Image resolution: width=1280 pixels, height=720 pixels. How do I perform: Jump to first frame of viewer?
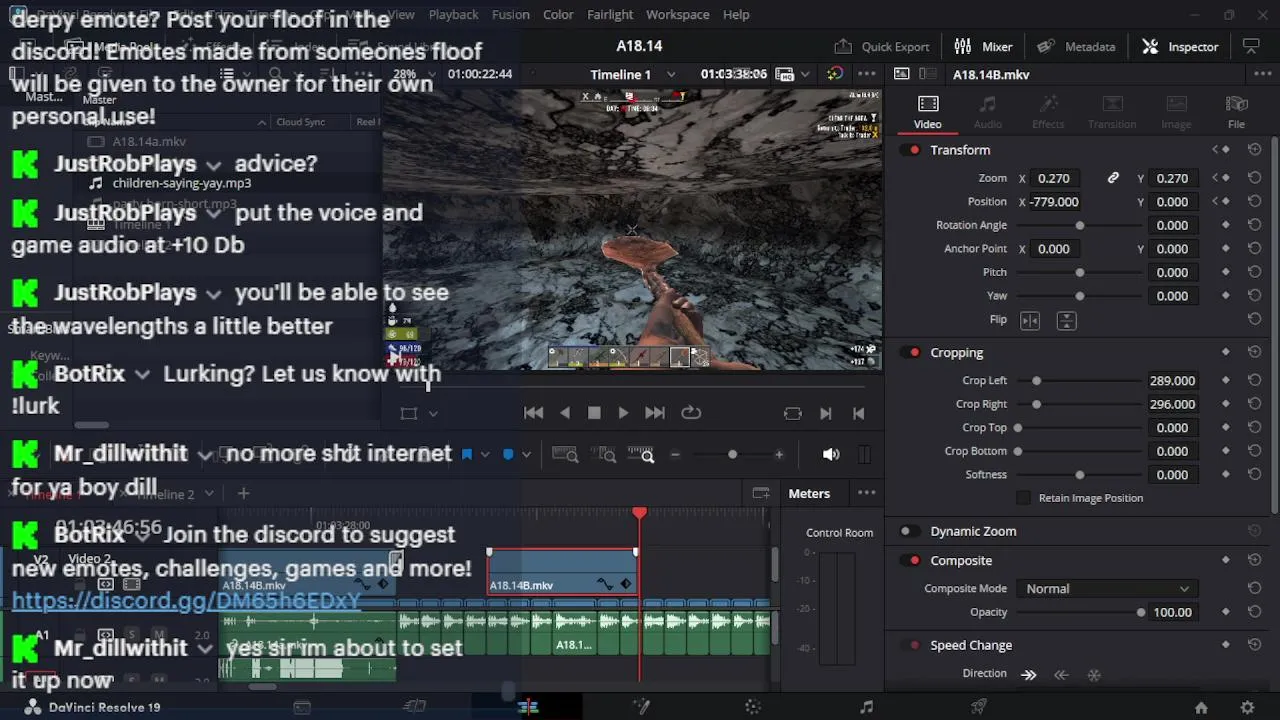pos(533,413)
